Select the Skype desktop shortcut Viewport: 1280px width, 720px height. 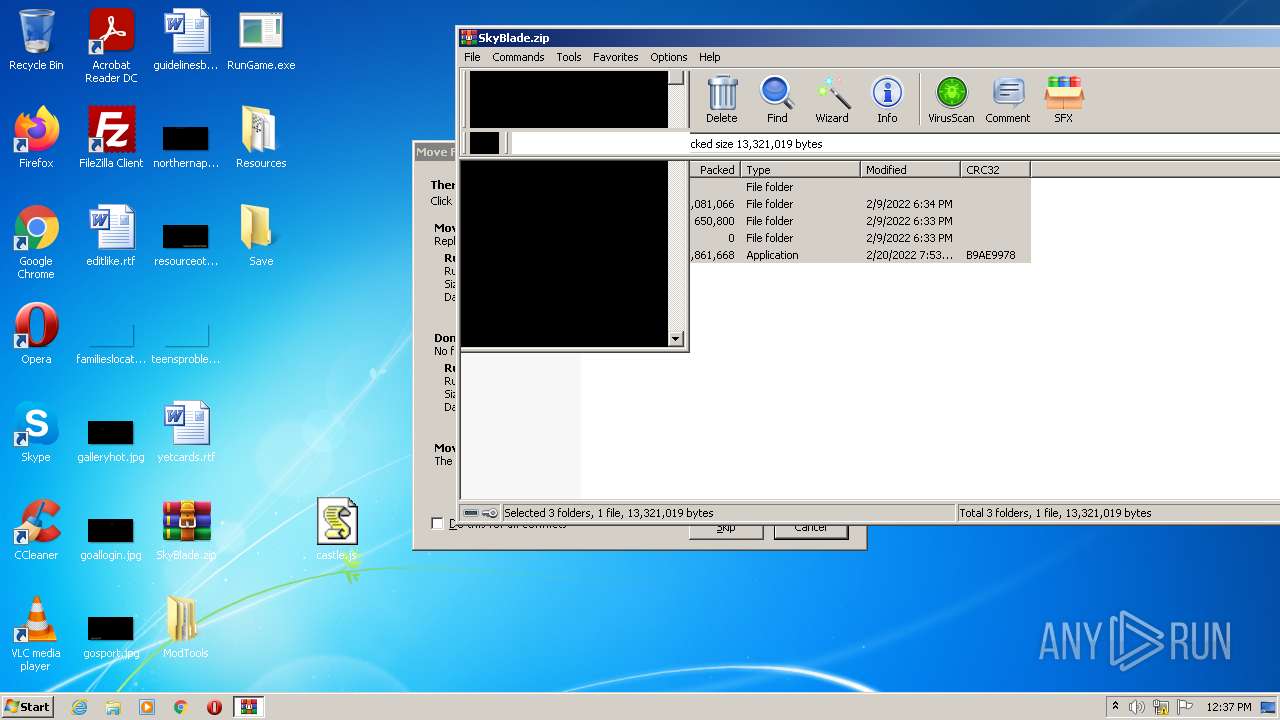coord(36,433)
